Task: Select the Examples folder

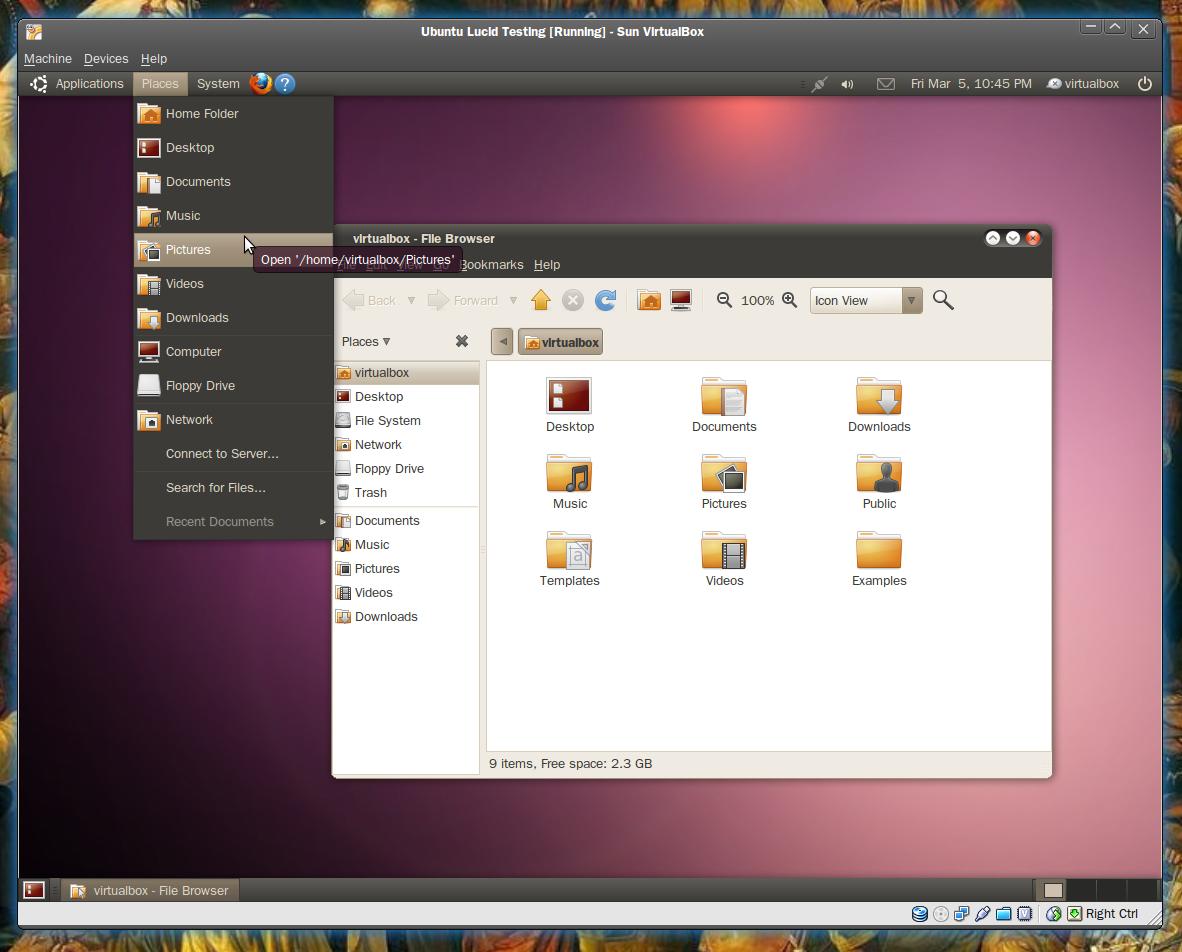Action: (879, 559)
